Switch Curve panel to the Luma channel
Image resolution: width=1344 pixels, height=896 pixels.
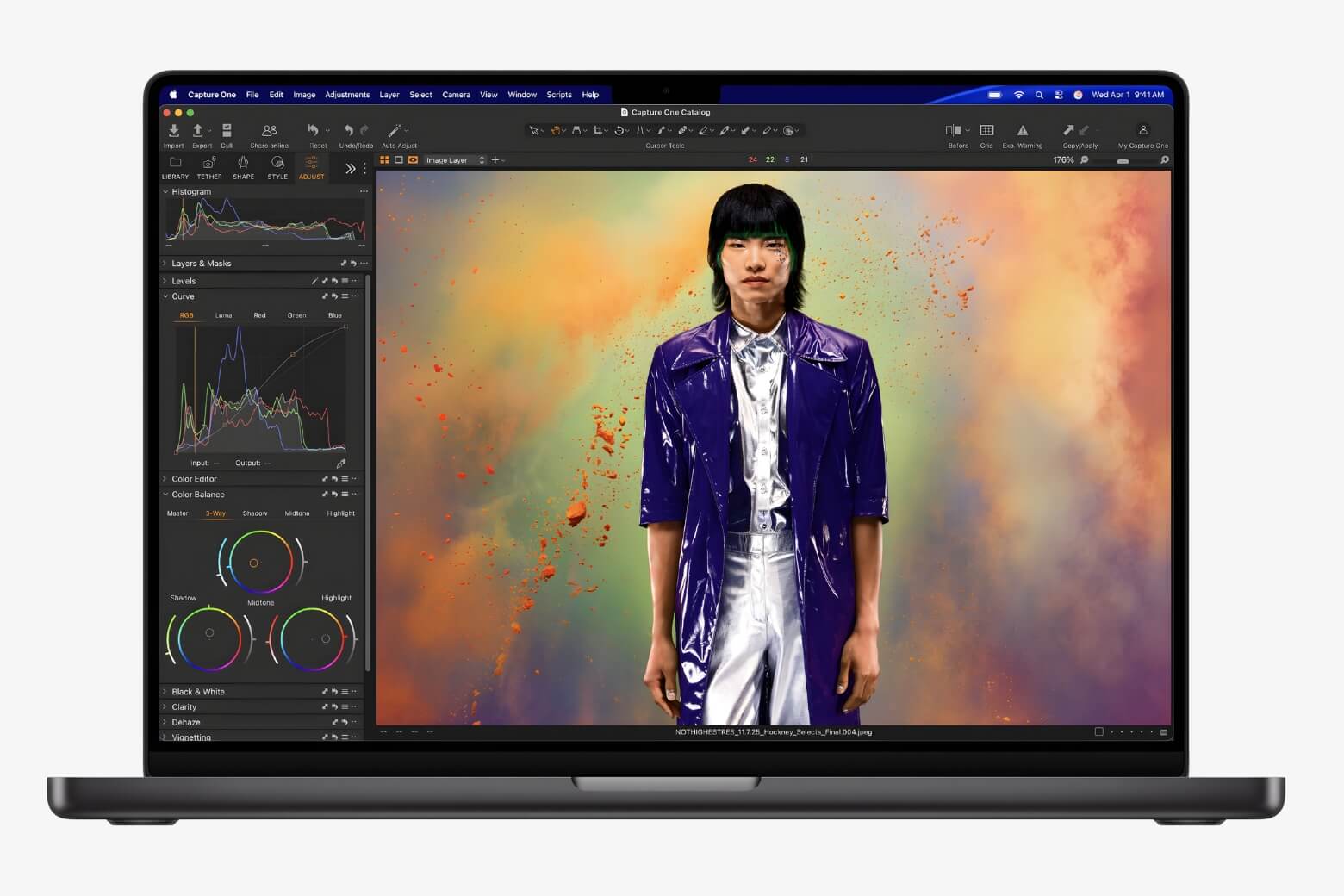(223, 315)
